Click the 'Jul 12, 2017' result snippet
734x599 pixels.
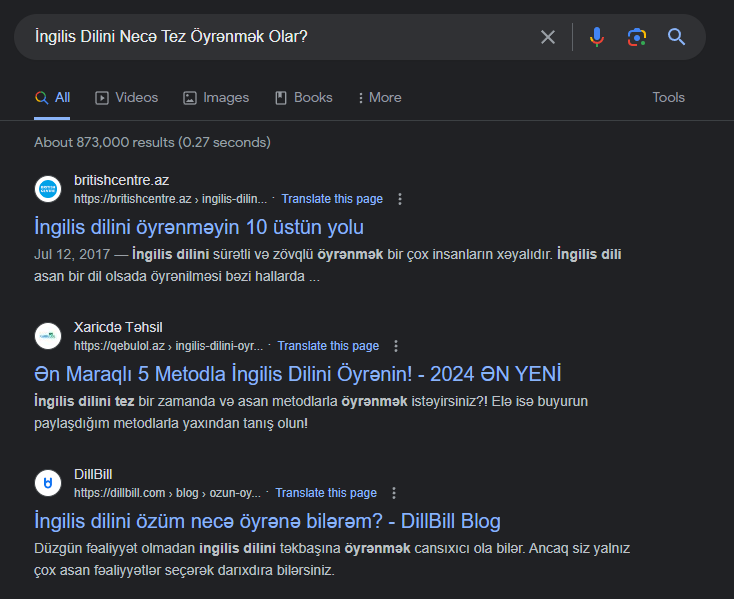pos(328,265)
